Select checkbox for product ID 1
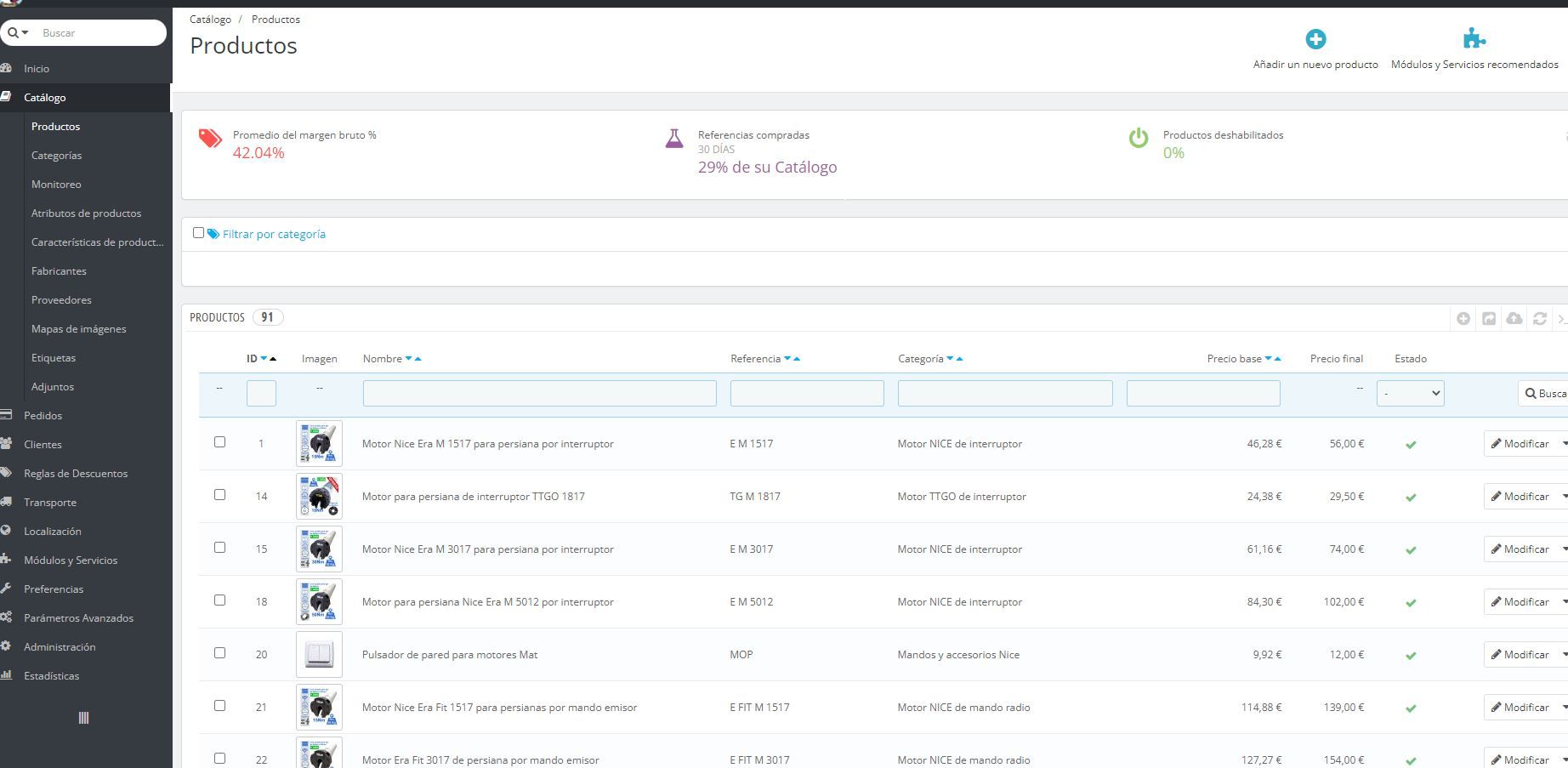The image size is (1568, 768). [x=219, y=442]
